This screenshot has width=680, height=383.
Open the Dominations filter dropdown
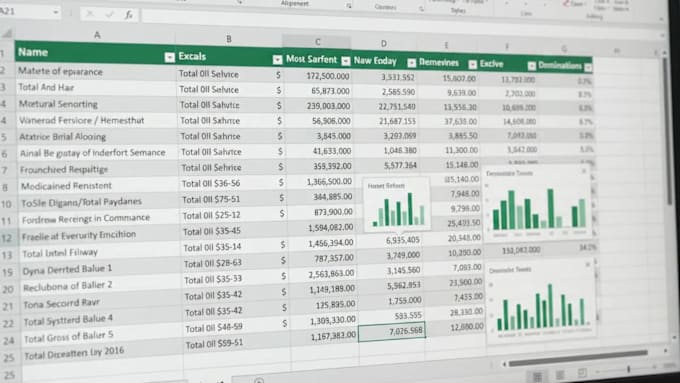(588, 67)
